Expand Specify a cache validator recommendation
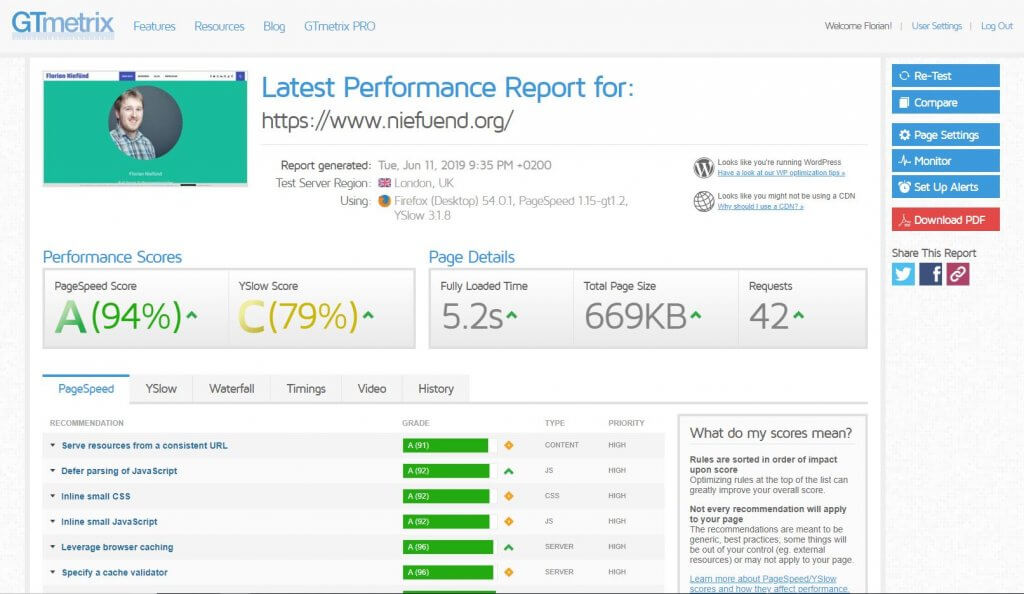The width and height of the screenshot is (1024, 594). [x=114, y=572]
